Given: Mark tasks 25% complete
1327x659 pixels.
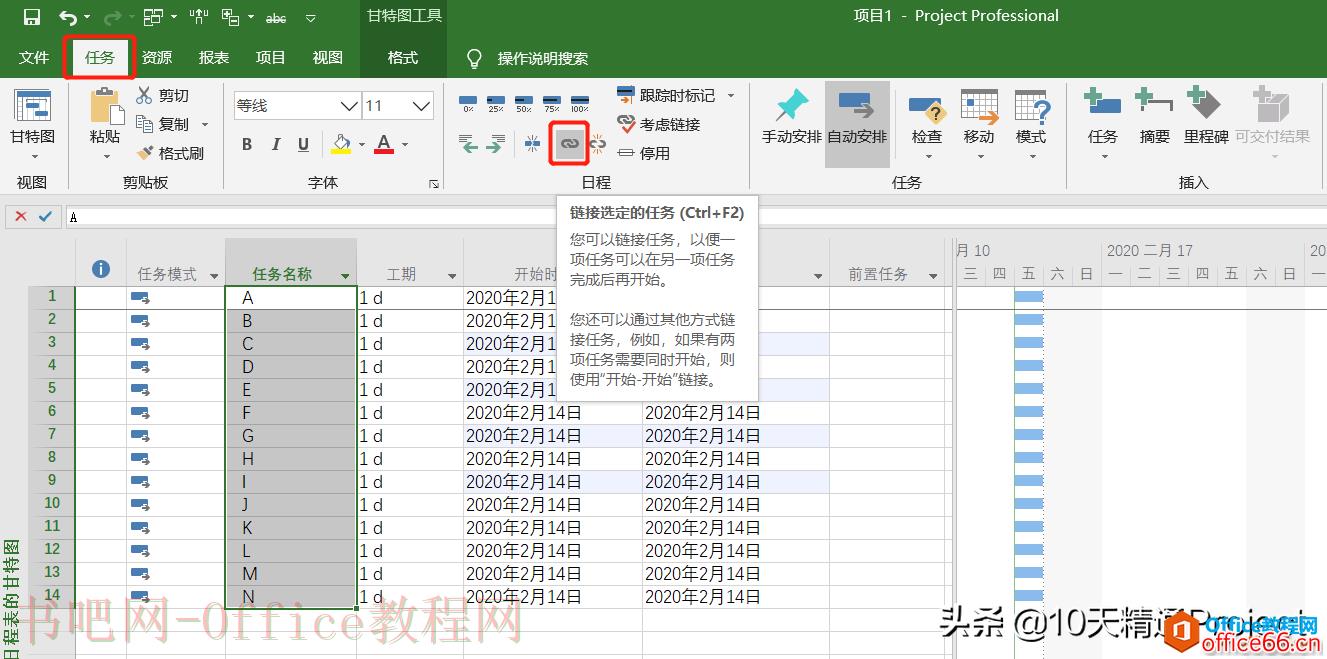Looking at the screenshot, I should click(x=496, y=103).
